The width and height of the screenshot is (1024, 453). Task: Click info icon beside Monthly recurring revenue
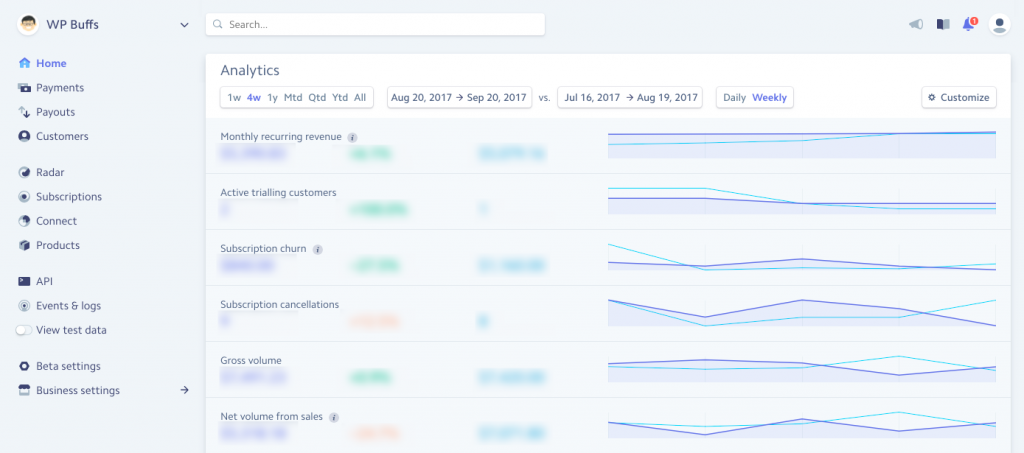352,137
